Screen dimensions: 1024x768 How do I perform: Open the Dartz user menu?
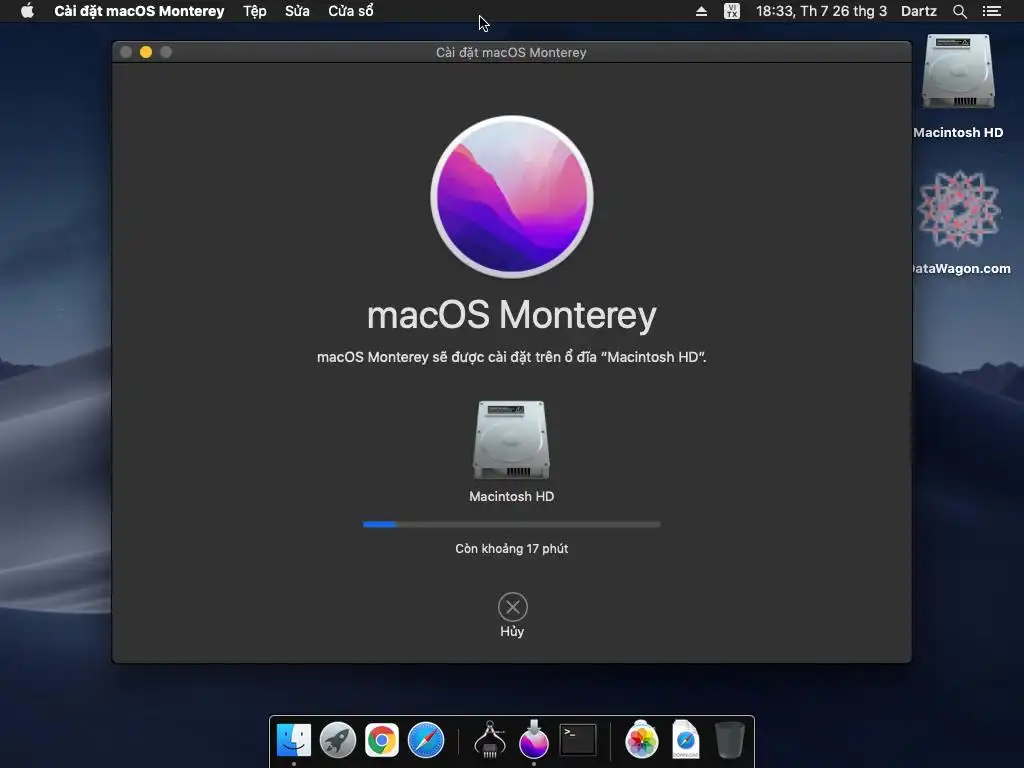point(919,11)
